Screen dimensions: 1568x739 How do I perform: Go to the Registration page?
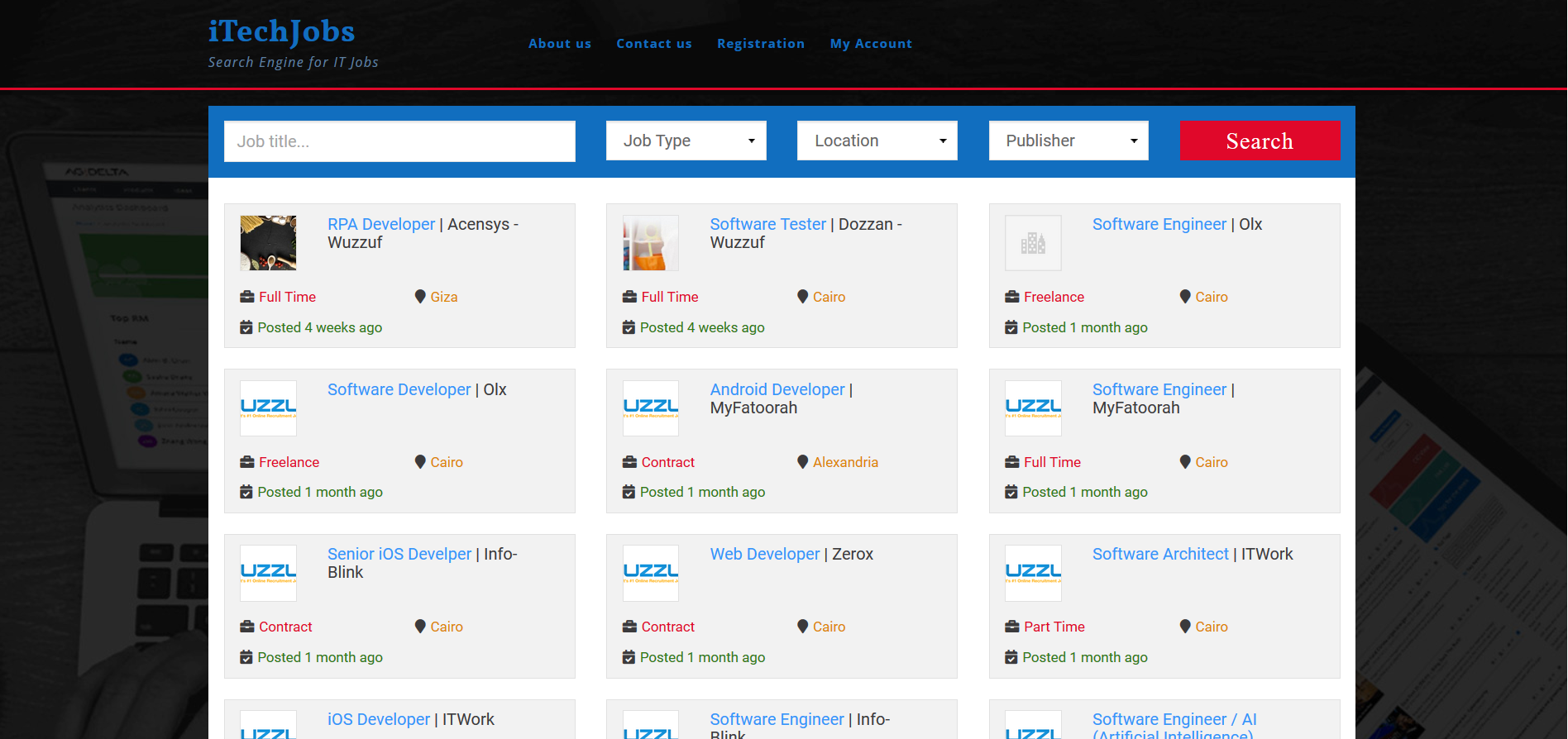761,44
